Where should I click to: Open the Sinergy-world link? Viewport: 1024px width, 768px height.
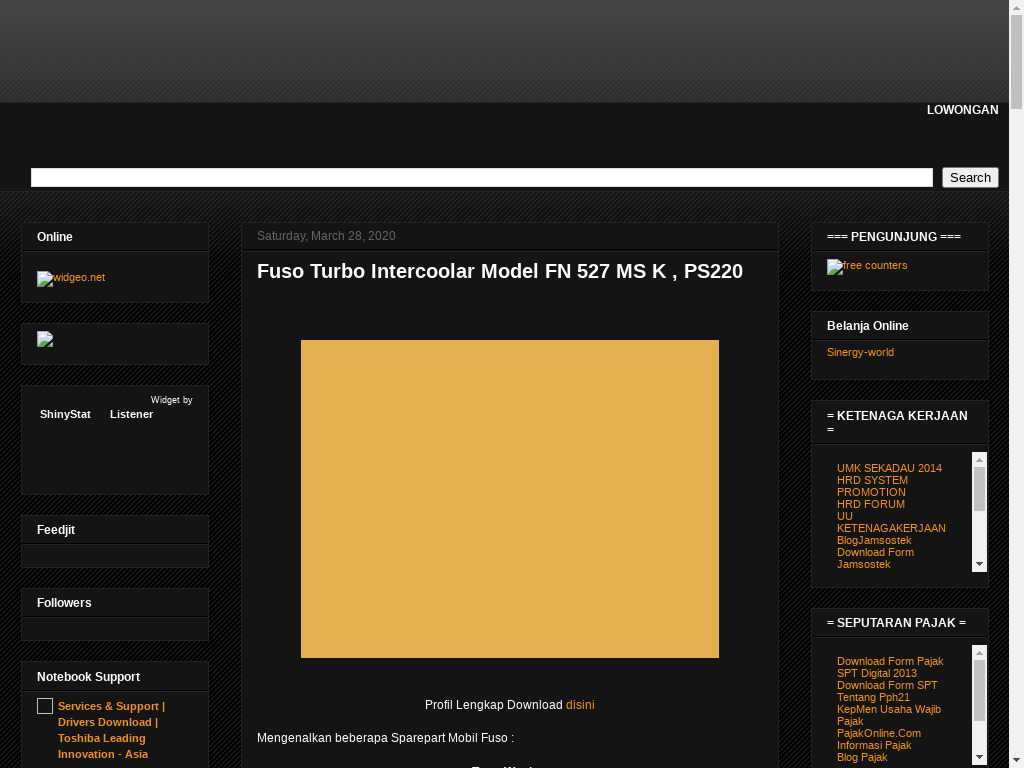860,352
